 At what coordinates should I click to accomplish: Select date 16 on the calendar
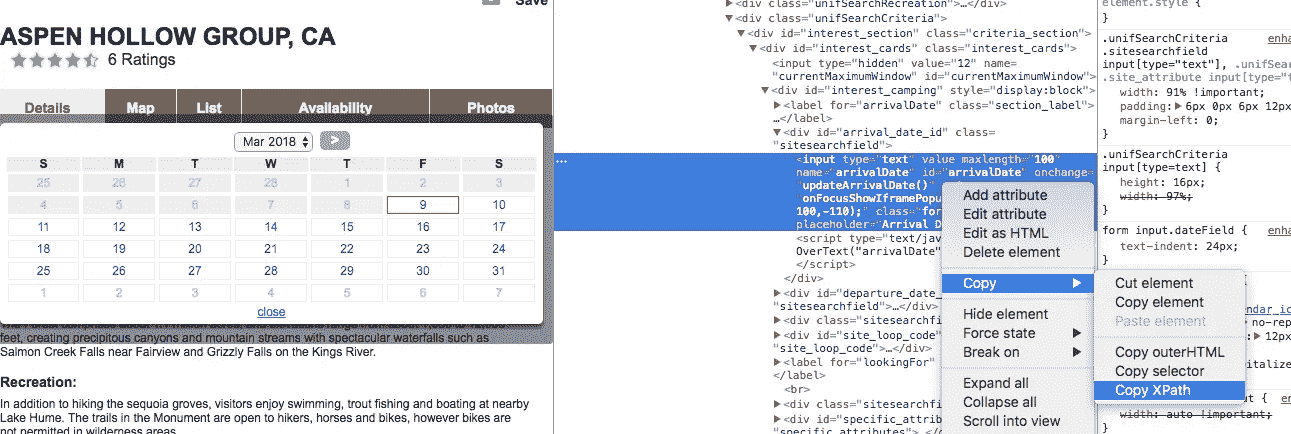tap(423, 227)
